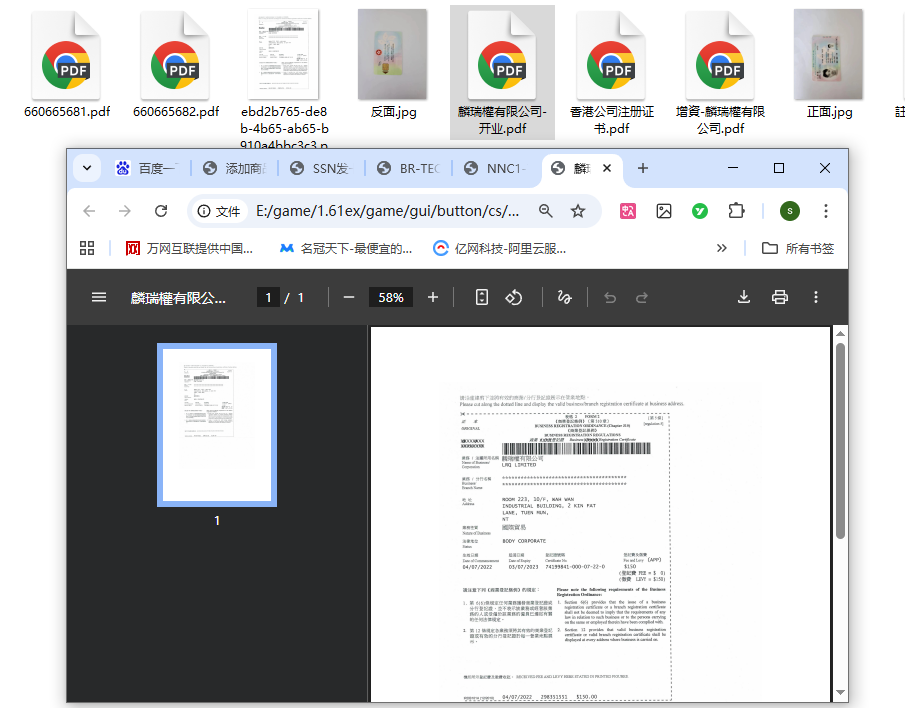Zoom in the PDF document
Viewport: 905px width, 708px height.
(x=433, y=297)
